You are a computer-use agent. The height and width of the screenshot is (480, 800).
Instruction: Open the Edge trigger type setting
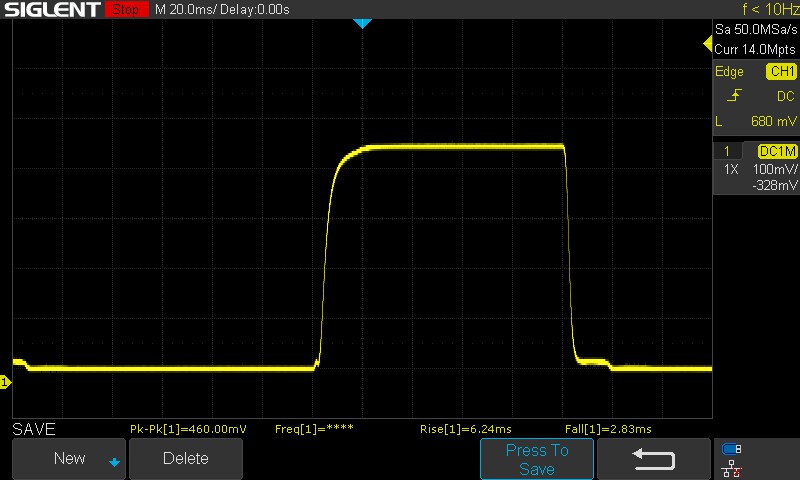[x=730, y=72]
